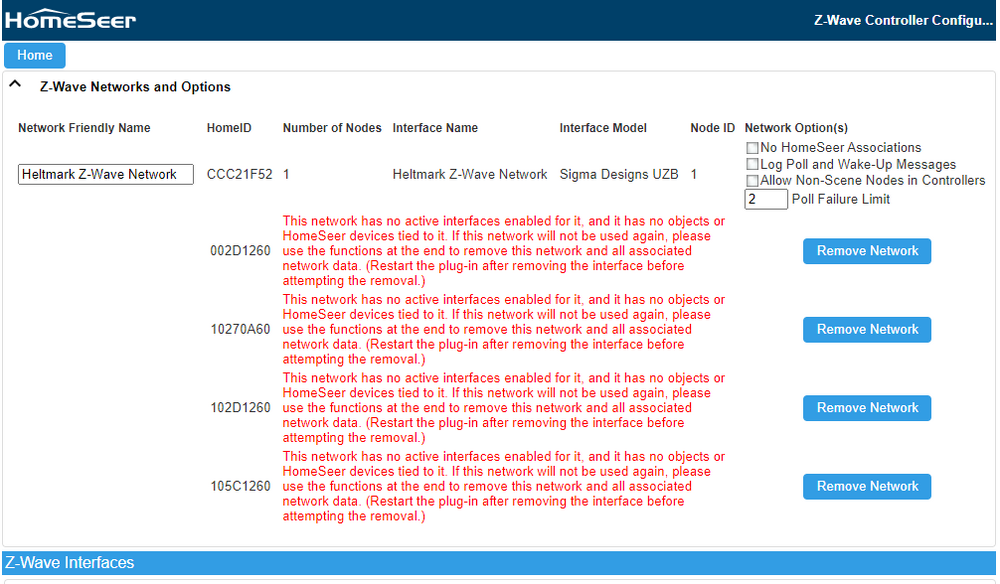Enable No HomeSeer Associations checkbox
This screenshot has width=1000, height=584.
pyautogui.click(x=753, y=148)
